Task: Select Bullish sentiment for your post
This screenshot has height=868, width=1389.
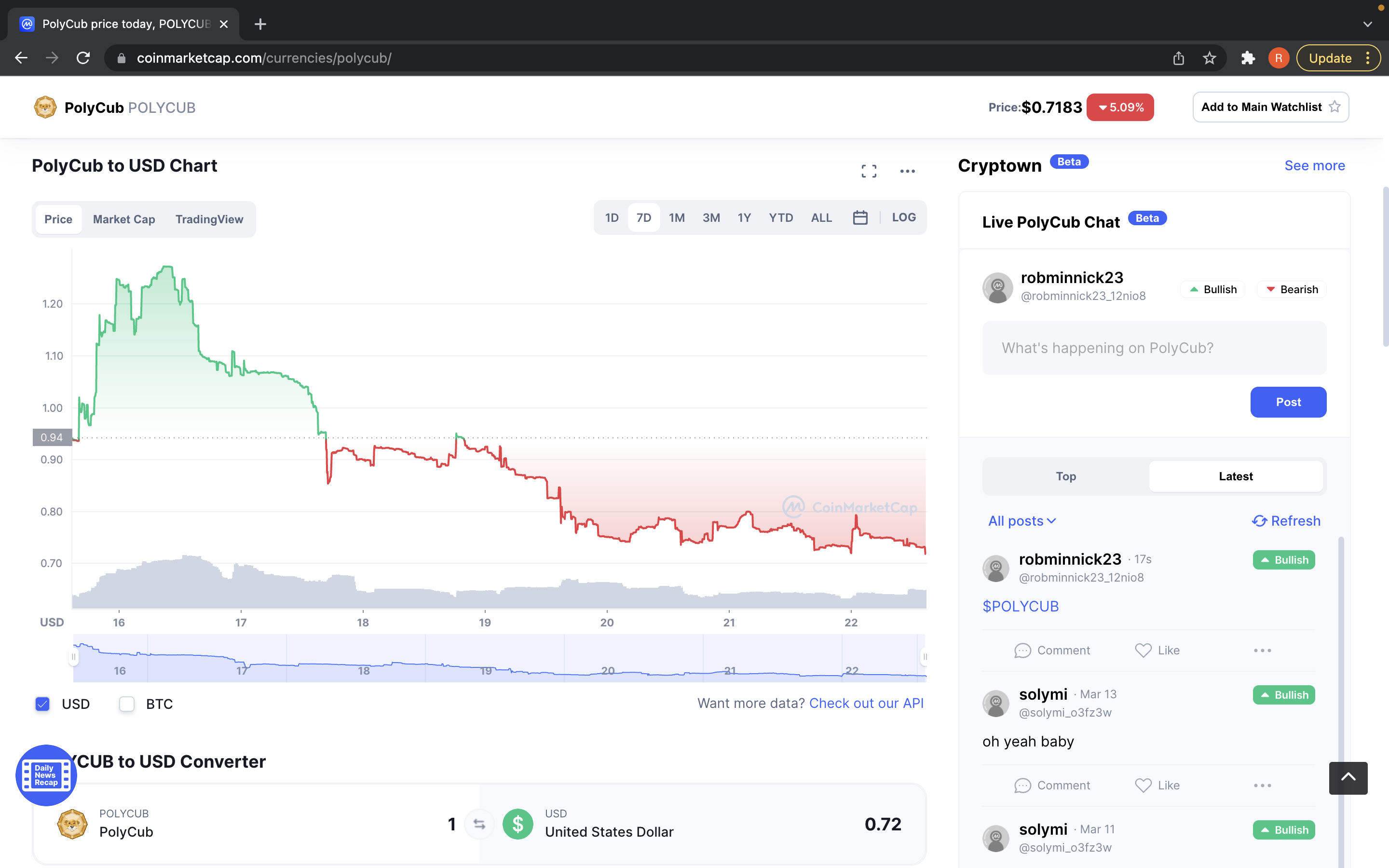Action: tap(1213, 289)
